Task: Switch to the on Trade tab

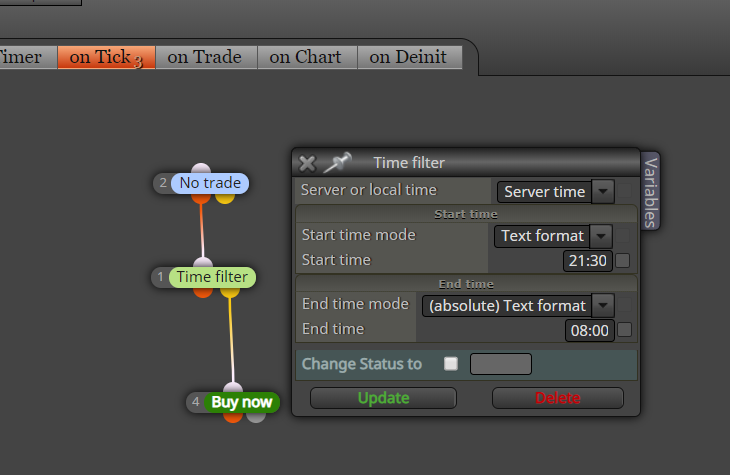Action: click(x=206, y=57)
